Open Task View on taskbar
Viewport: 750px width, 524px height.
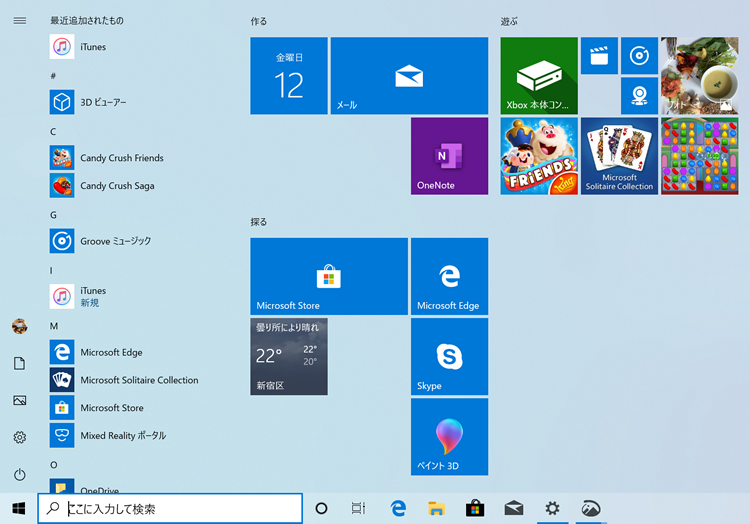358,509
